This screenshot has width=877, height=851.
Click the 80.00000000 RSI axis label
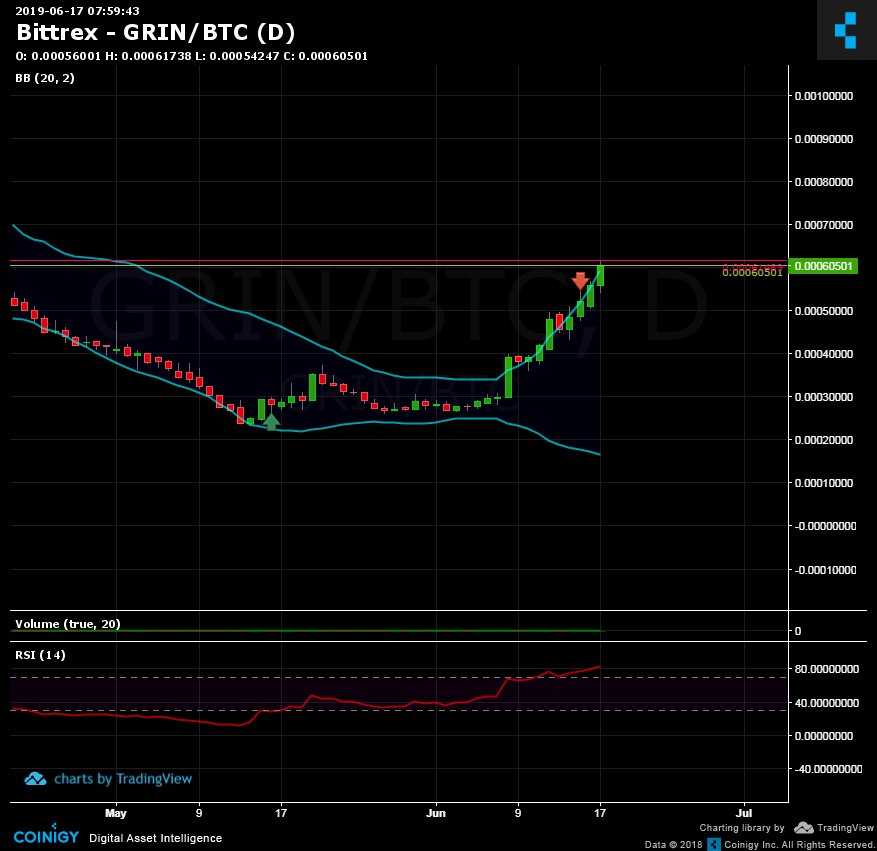point(826,669)
